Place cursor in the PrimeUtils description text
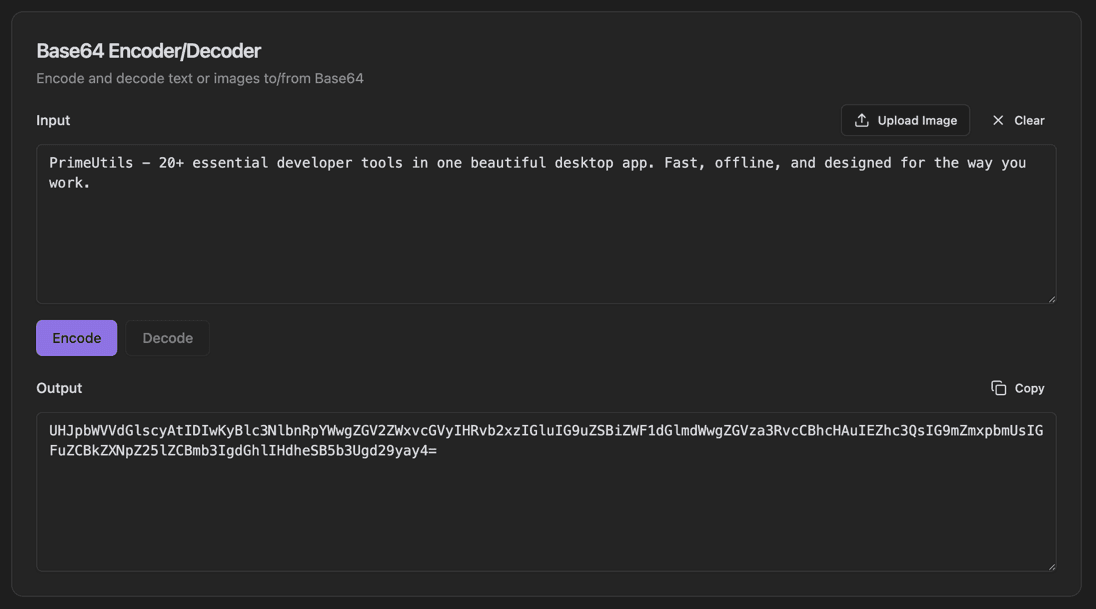Viewport: 1096px width, 609px height. click(400, 162)
